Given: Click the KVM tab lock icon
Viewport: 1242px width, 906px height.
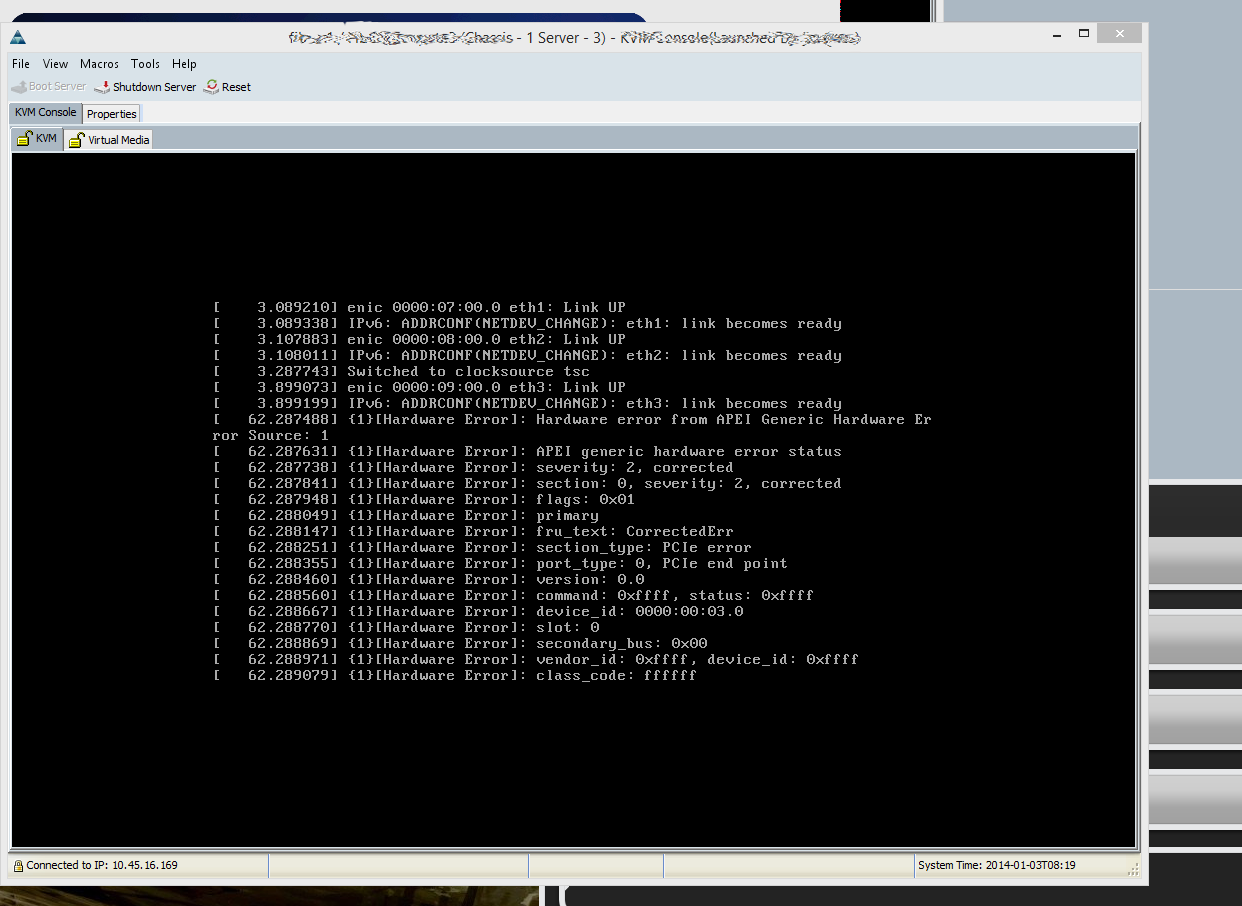Looking at the screenshot, I should pos(25,139).
